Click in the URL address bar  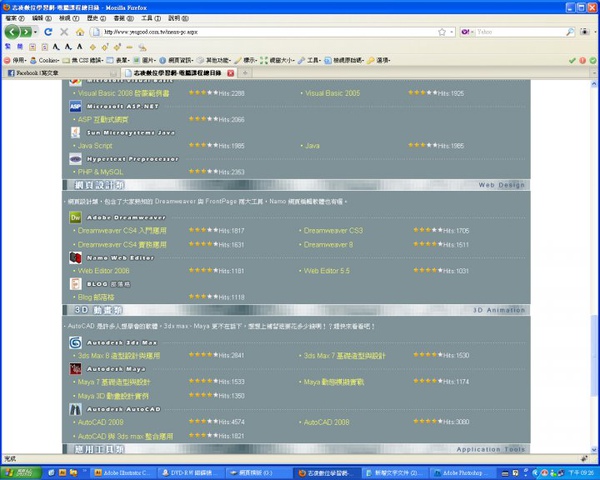(x=268, y=32)
